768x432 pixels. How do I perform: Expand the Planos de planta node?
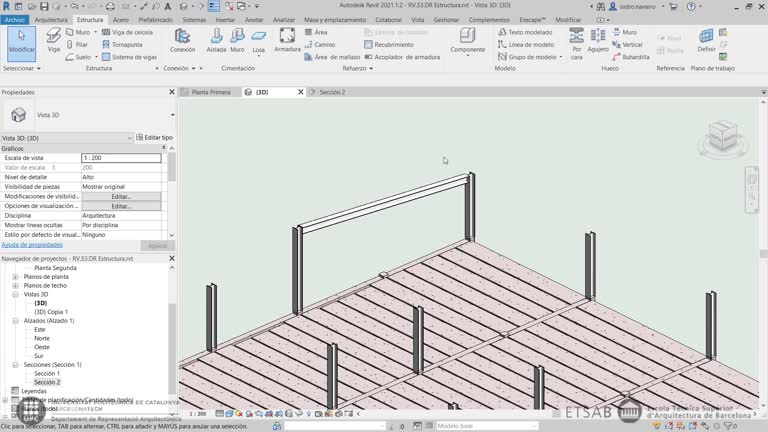pyautogui.click(x=14, y=276)
